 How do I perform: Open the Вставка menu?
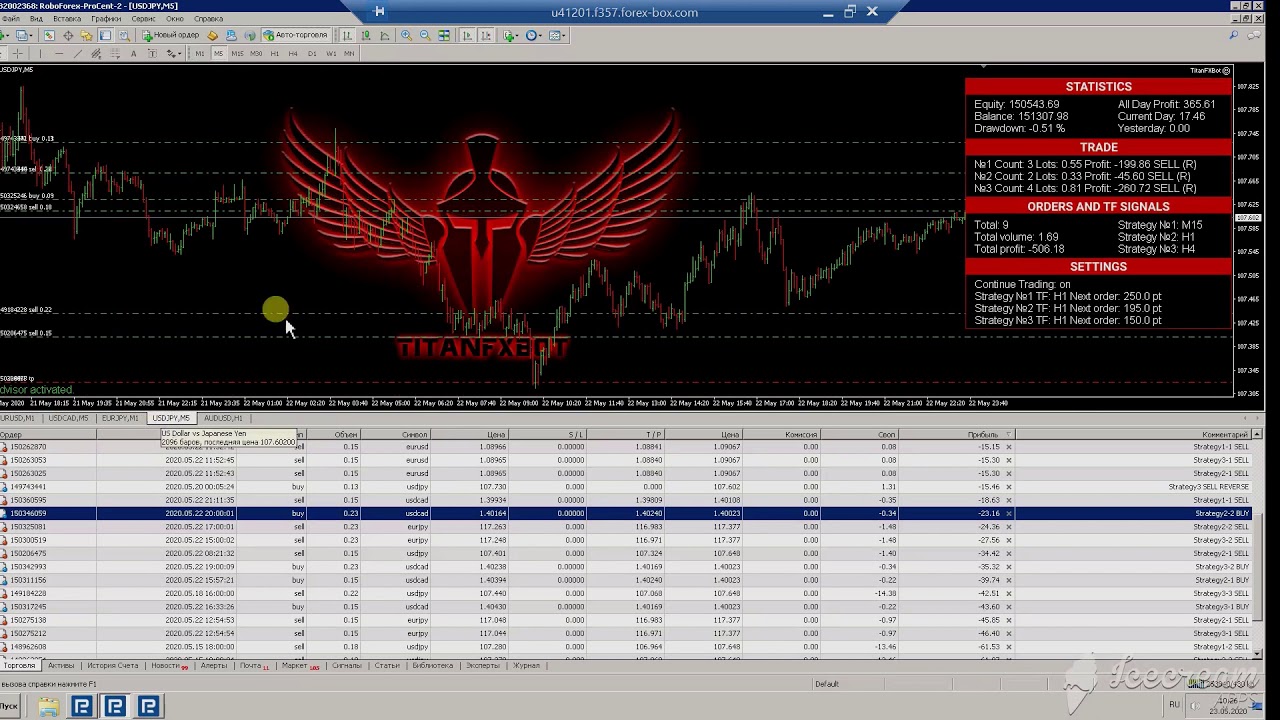click(x=67, y=19)
